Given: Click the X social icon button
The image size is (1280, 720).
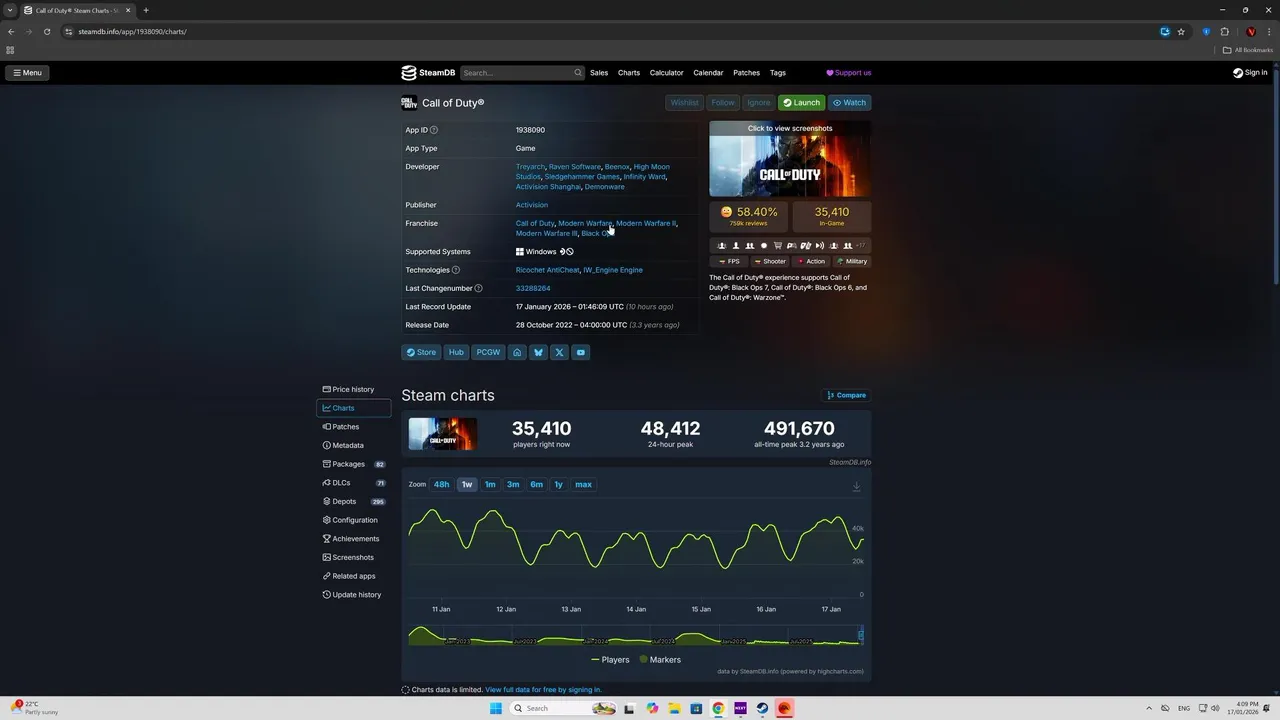Looking at the screenshot, I should pyautogui.click(x=559, y=352).
